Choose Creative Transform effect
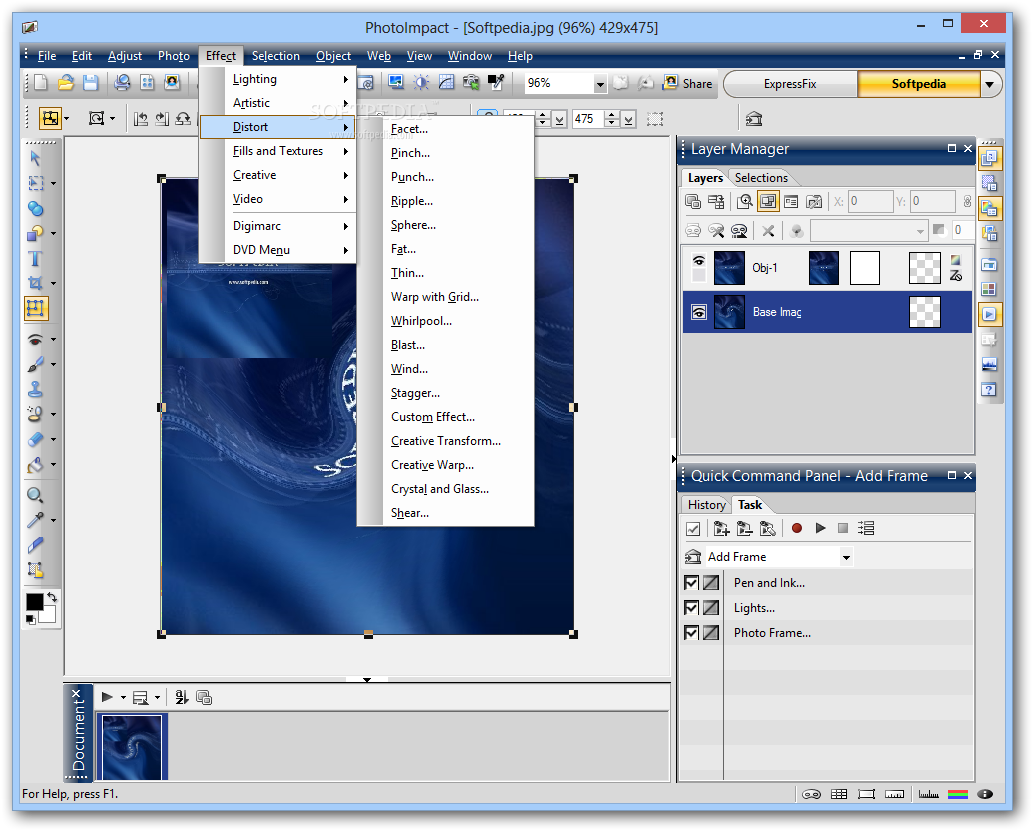1033x831 pixels. (x=445, y=441)
